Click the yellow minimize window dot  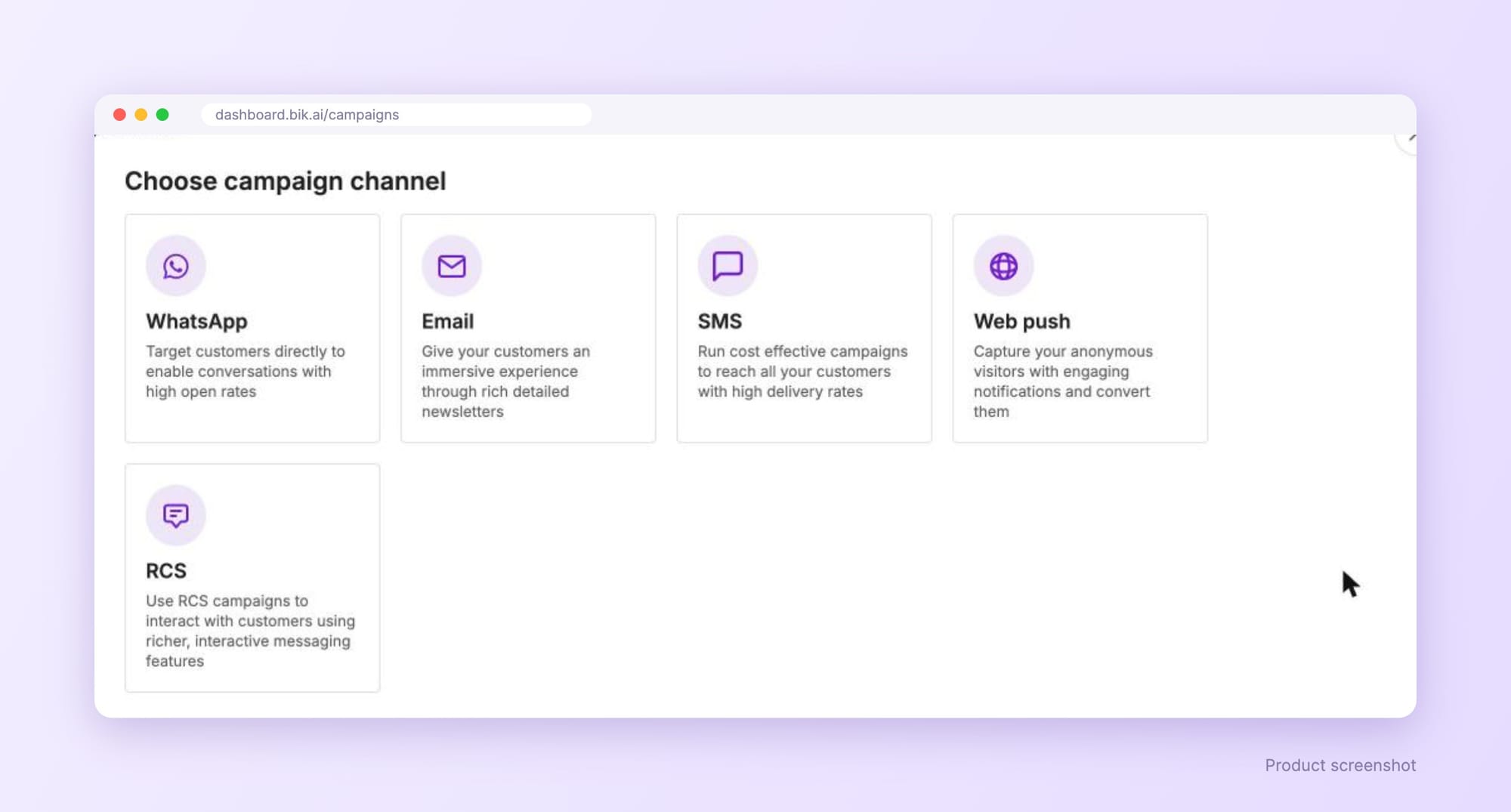[x=141, y=115]
